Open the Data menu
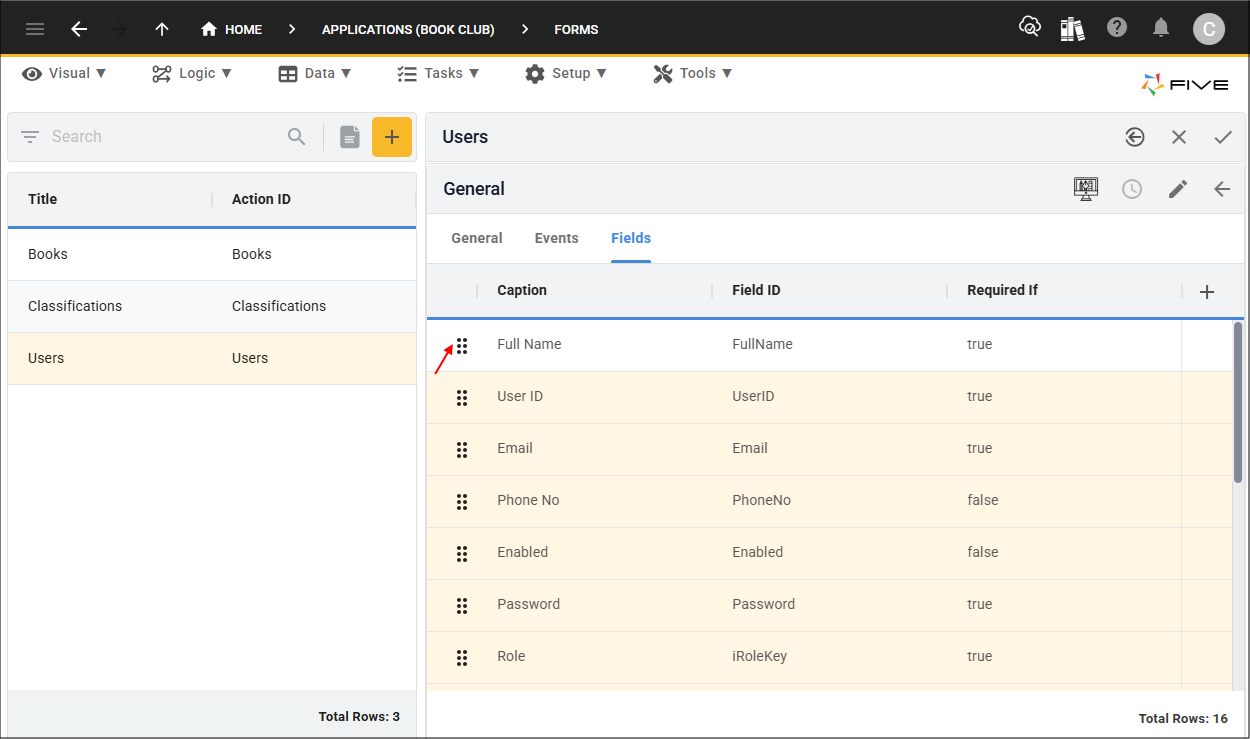1250x739 pixels. 315,73
